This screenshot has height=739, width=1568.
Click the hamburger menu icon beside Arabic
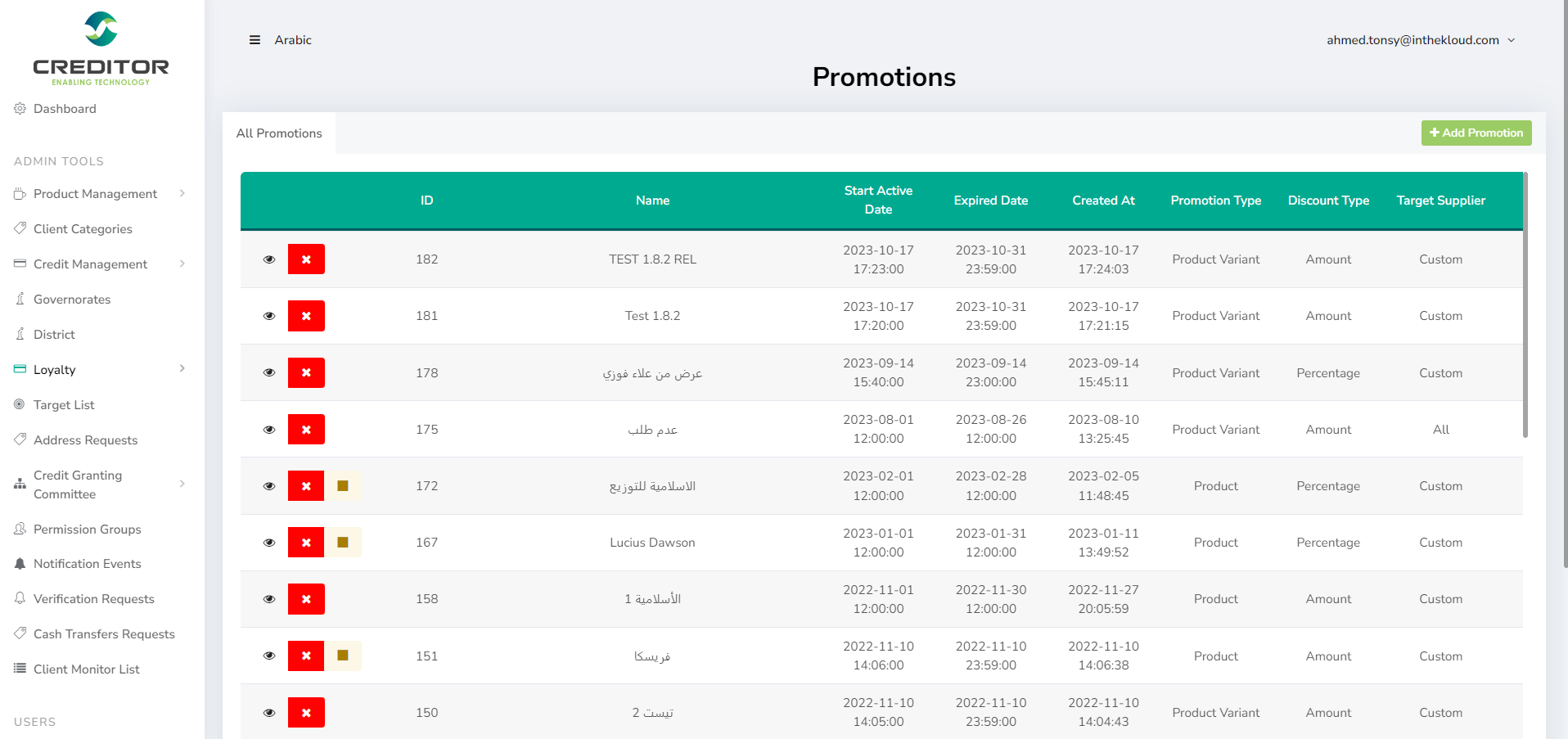255,40
